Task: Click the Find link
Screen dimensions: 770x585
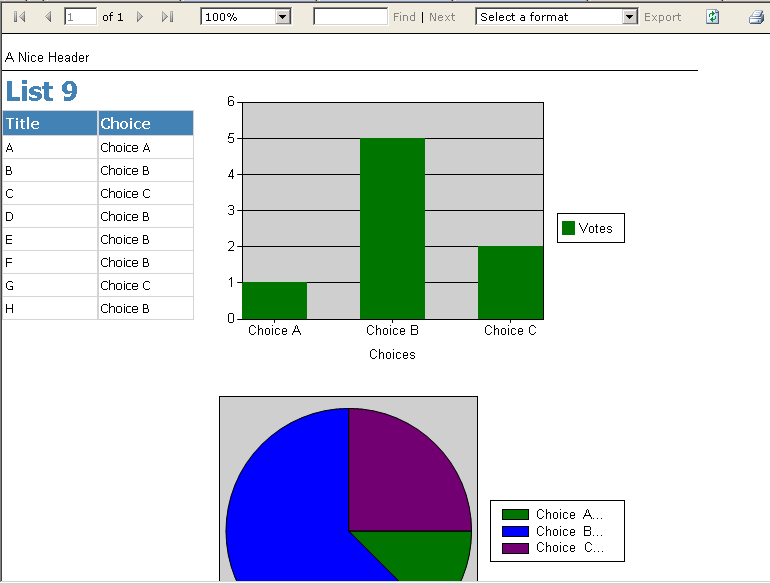Action: pos(404,17)
